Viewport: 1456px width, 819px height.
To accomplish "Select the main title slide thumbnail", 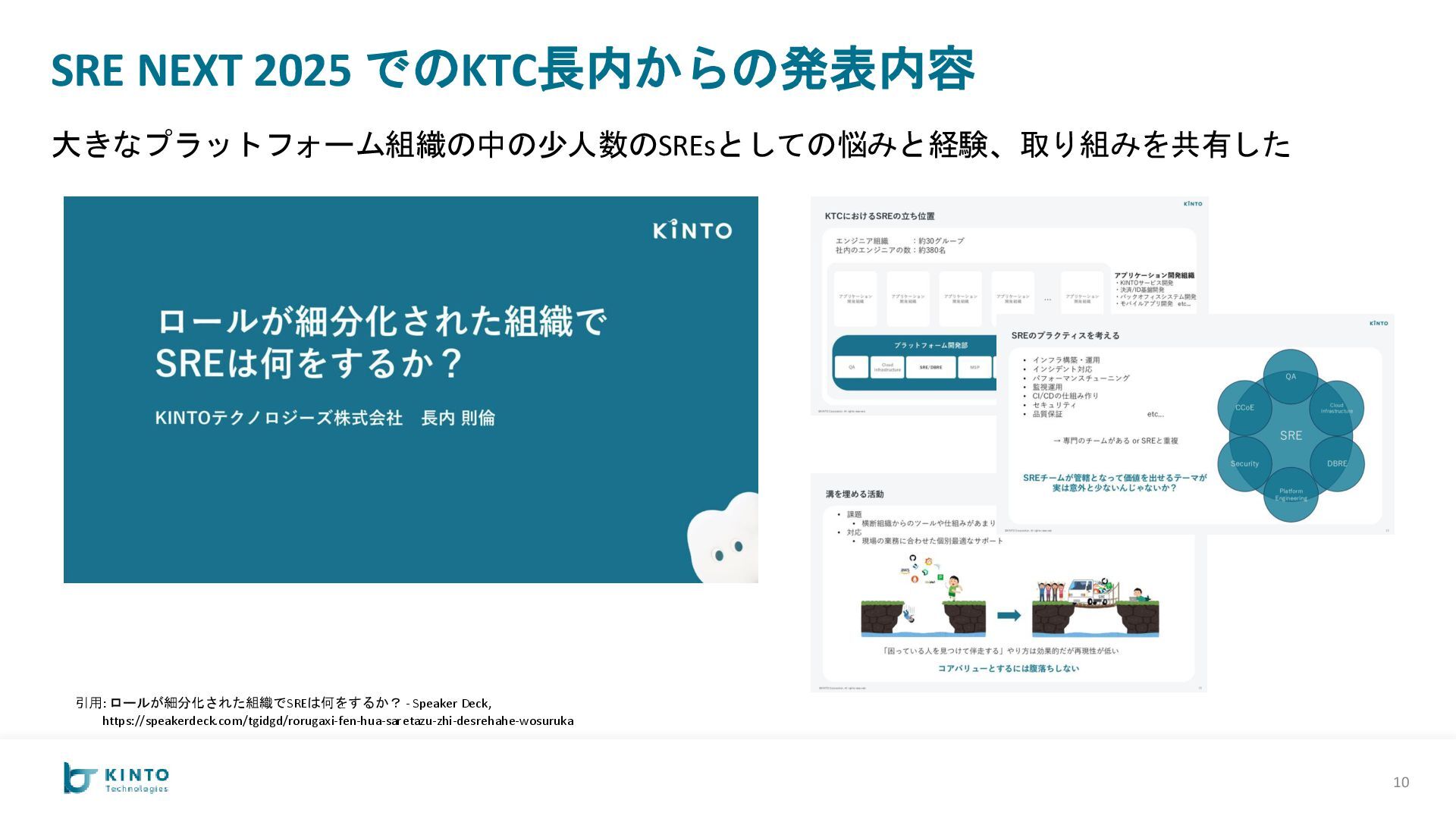I will click(411, 390).
